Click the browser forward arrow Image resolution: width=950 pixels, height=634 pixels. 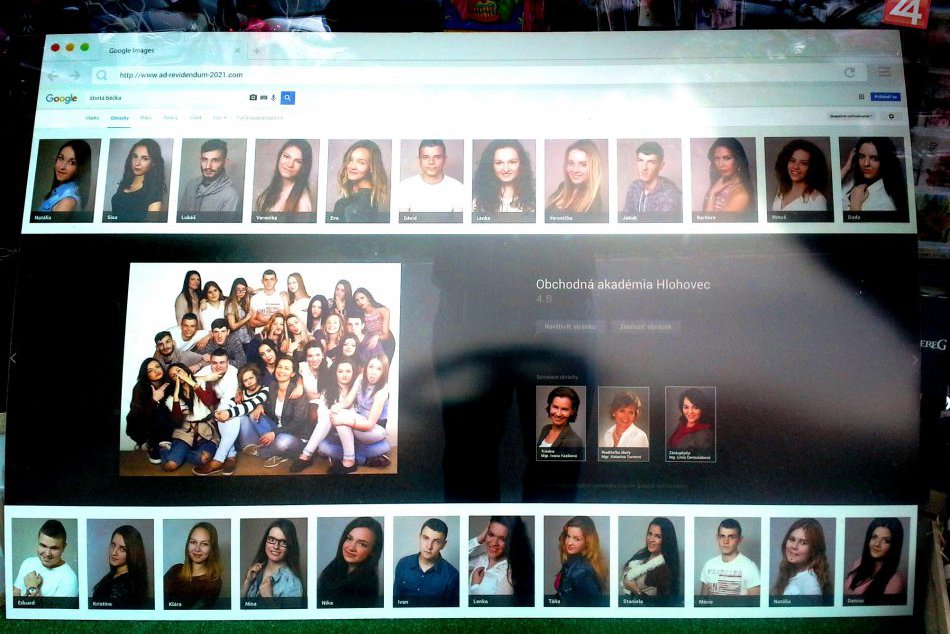click(74, 75)
